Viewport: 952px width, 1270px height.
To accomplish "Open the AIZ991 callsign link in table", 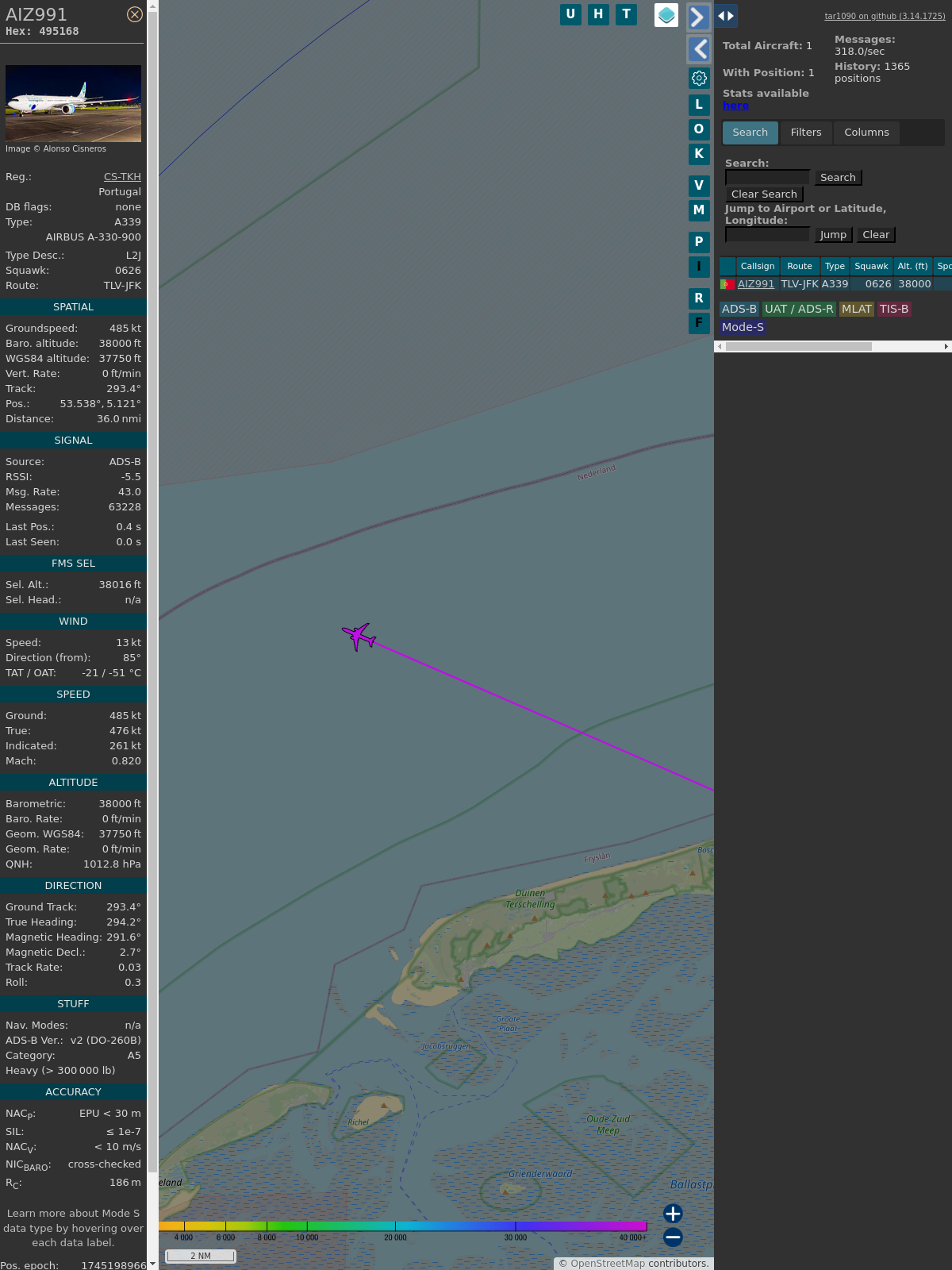I will coord(756,284).
